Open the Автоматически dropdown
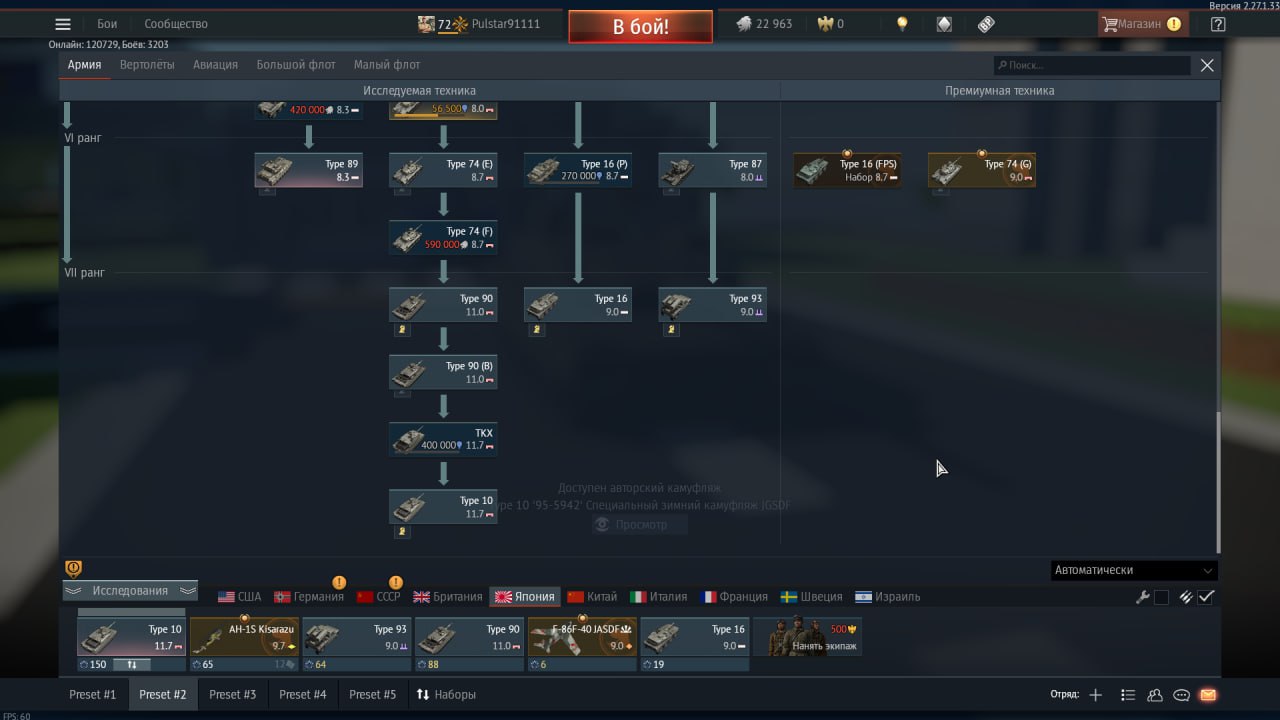This screenshot has height=720, width=1280. [1134, 570]
